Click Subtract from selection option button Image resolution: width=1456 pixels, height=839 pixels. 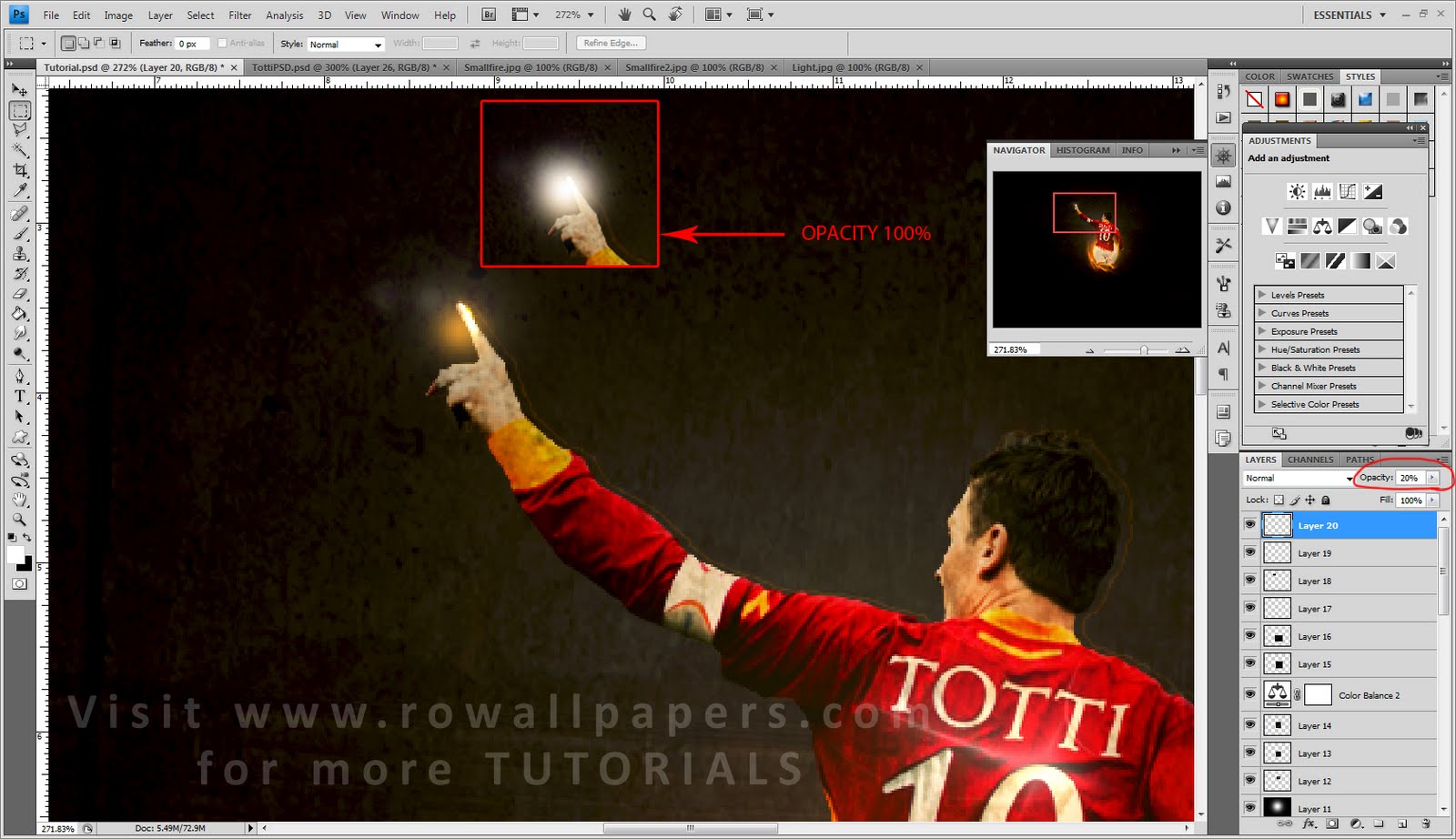coord(99,43)
